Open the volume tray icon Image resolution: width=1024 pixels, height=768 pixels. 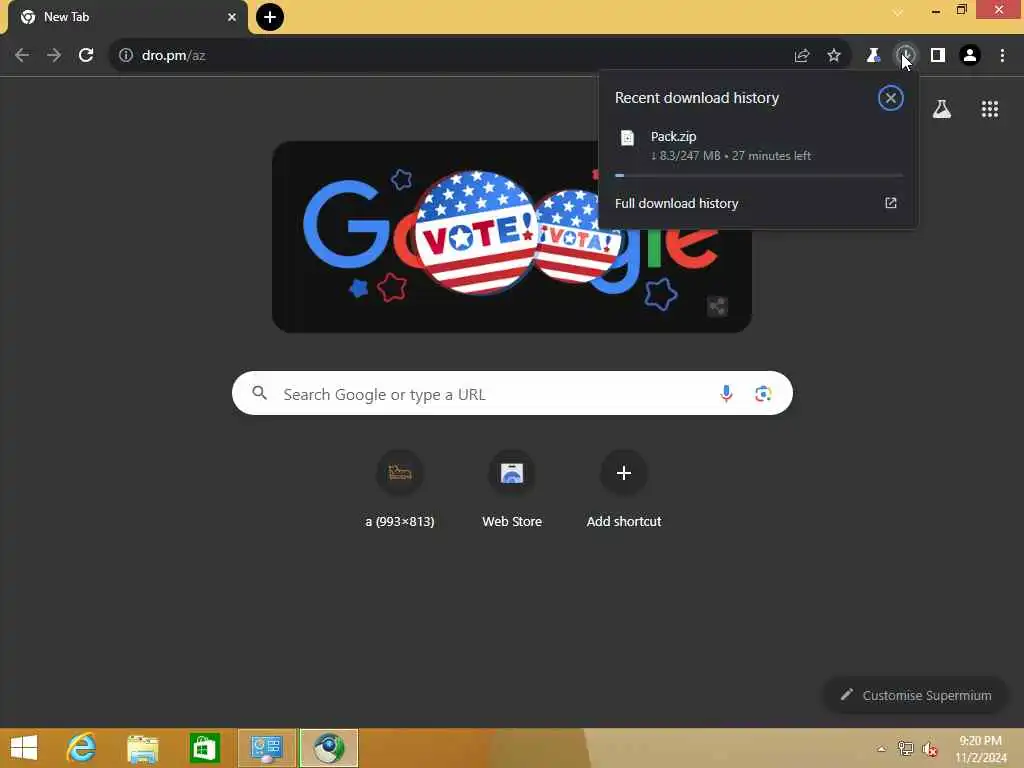click(930, 749)
